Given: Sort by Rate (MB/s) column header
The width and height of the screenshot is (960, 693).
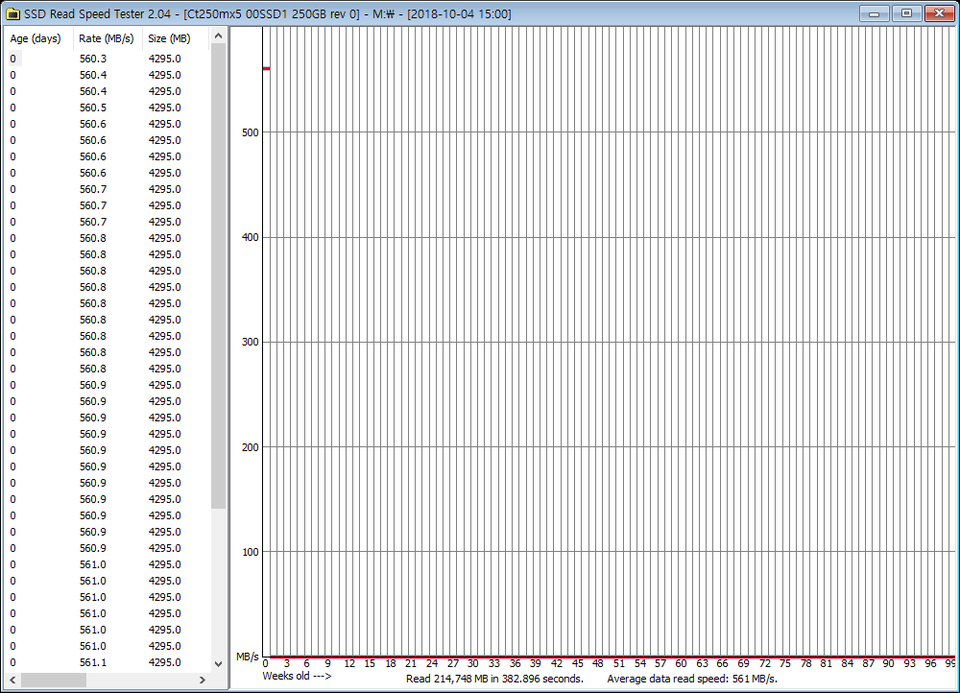Looking at the screenshot, I should (x=108, y=38).
